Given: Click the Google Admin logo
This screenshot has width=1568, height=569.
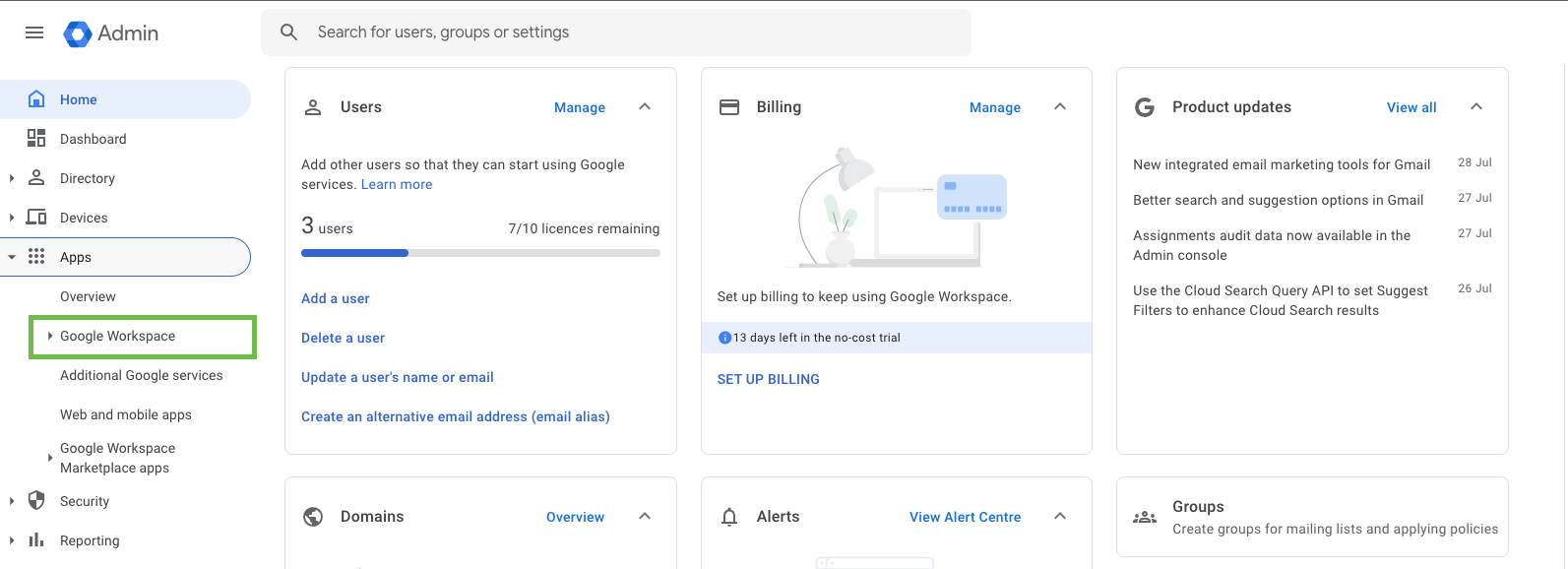Looking at the screenshot, I should pos(111,33).
